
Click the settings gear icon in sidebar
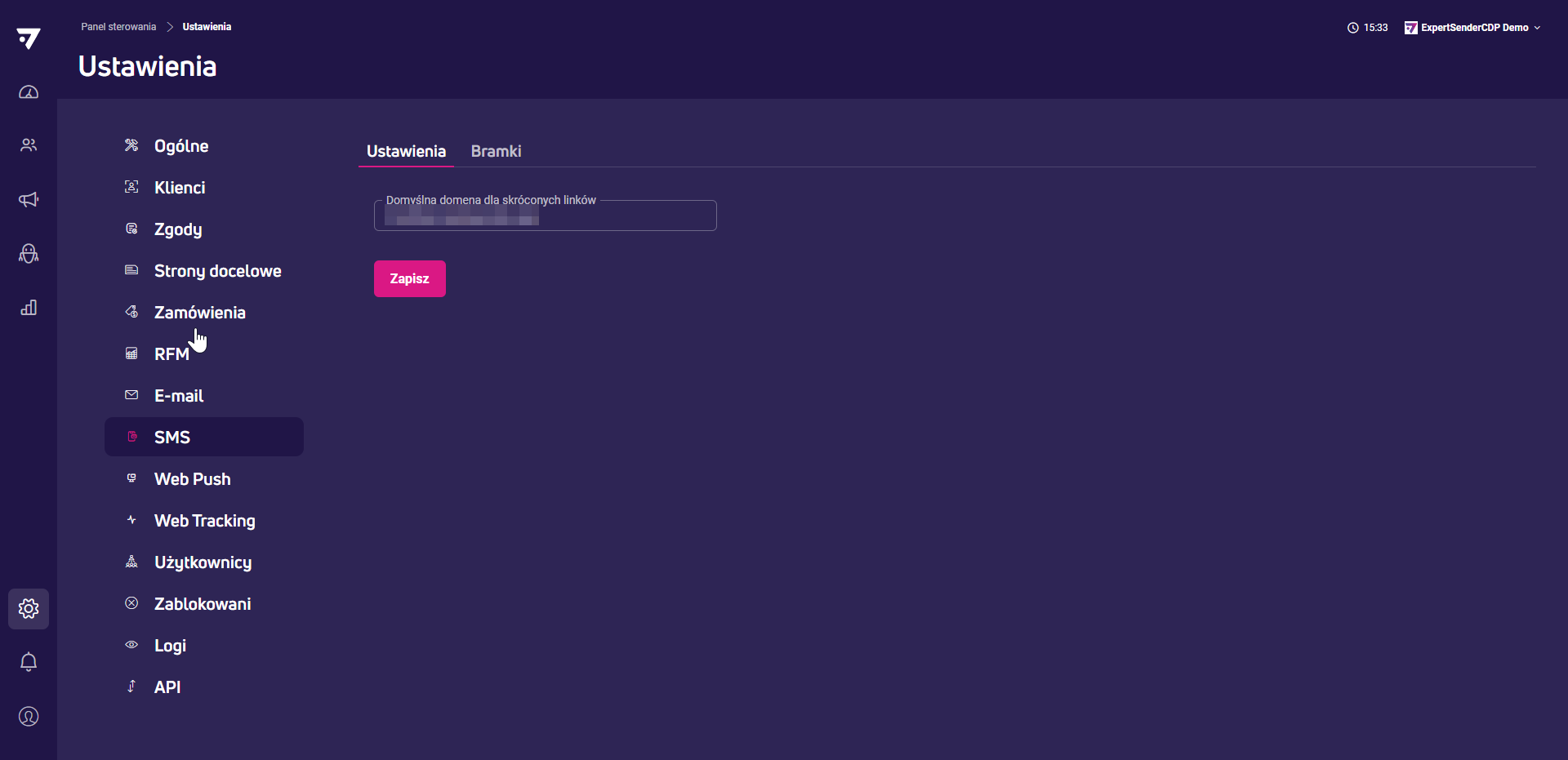click(29, 609)
